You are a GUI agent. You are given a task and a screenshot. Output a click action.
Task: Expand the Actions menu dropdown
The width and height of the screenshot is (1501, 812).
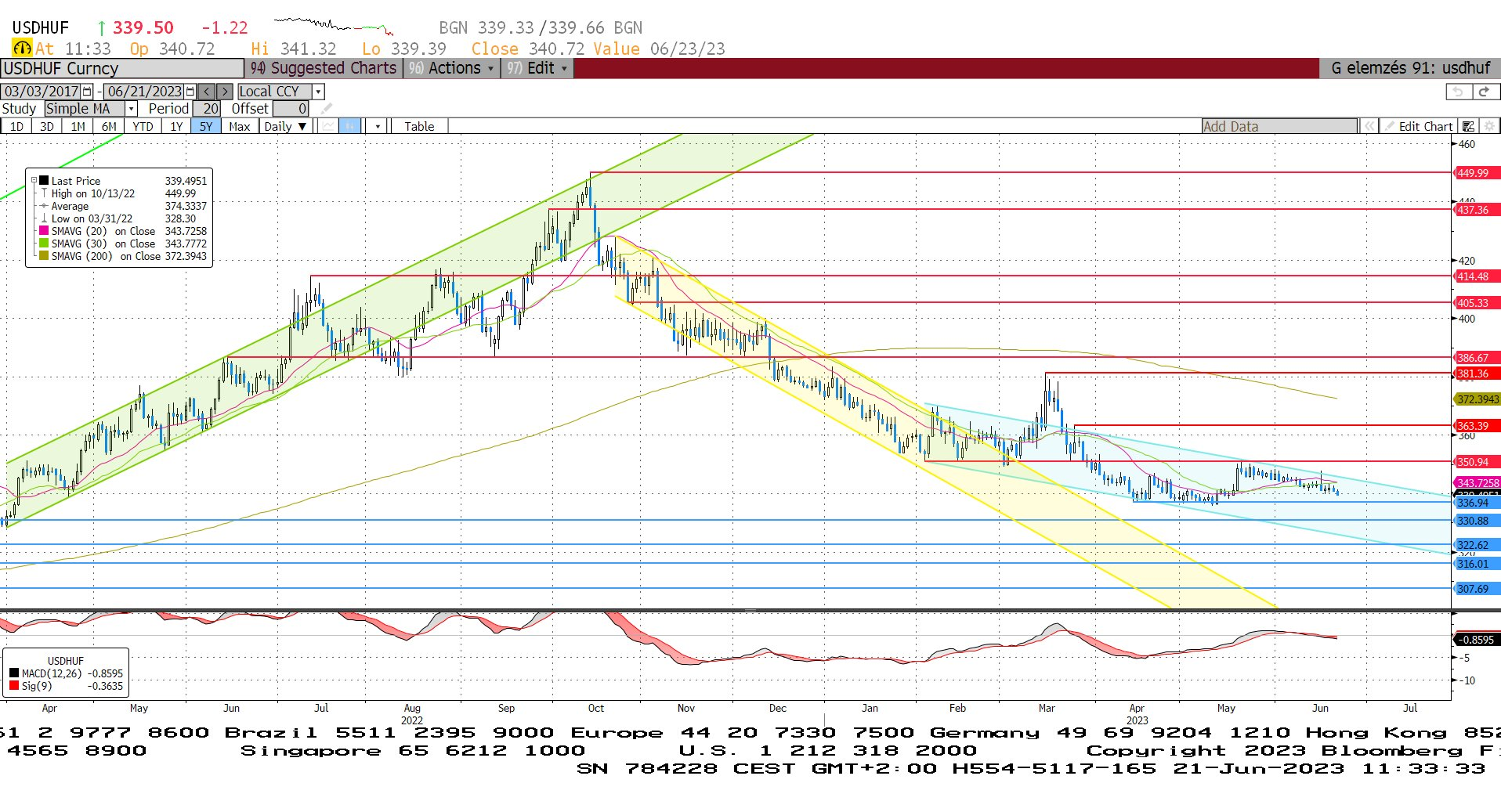click(x=452, y=68)
